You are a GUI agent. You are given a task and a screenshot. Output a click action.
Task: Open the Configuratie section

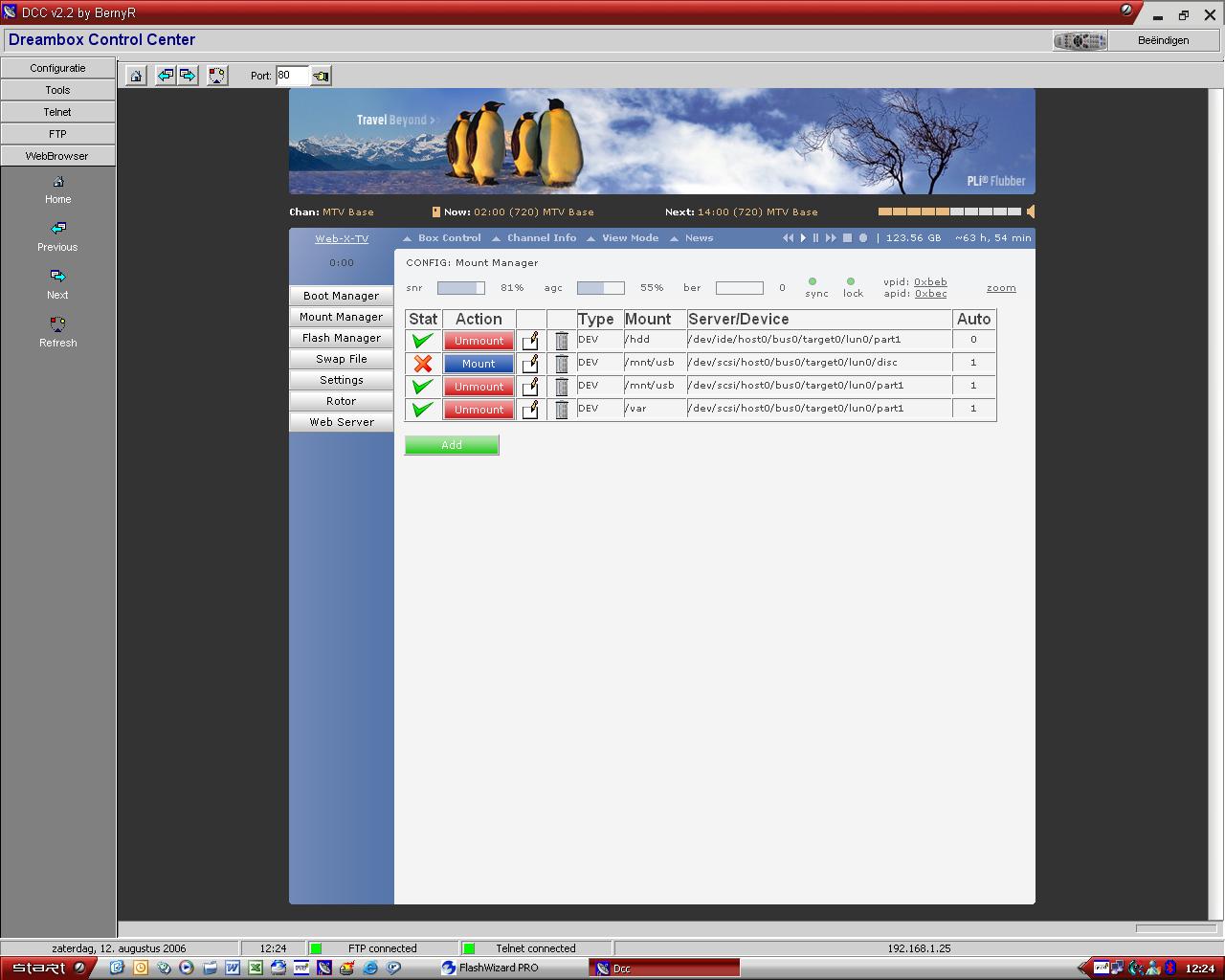click(57, 68)
